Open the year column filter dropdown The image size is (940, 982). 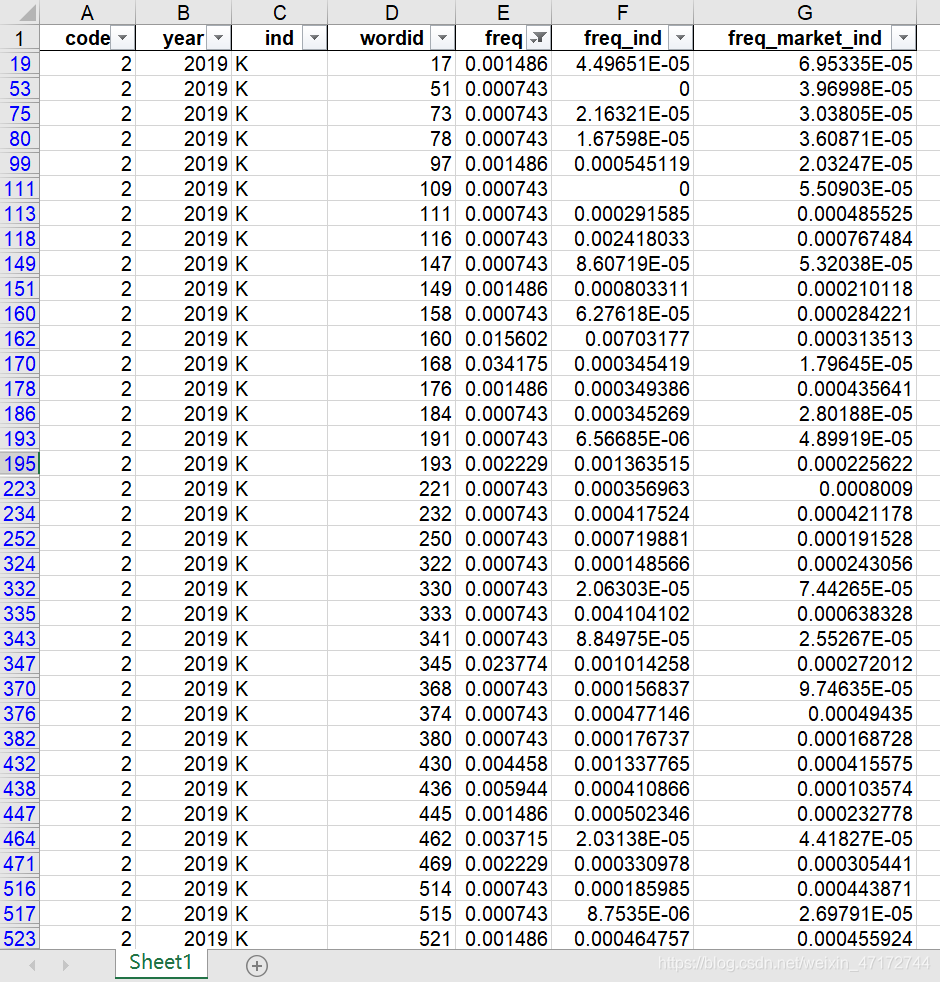(219, 38)
